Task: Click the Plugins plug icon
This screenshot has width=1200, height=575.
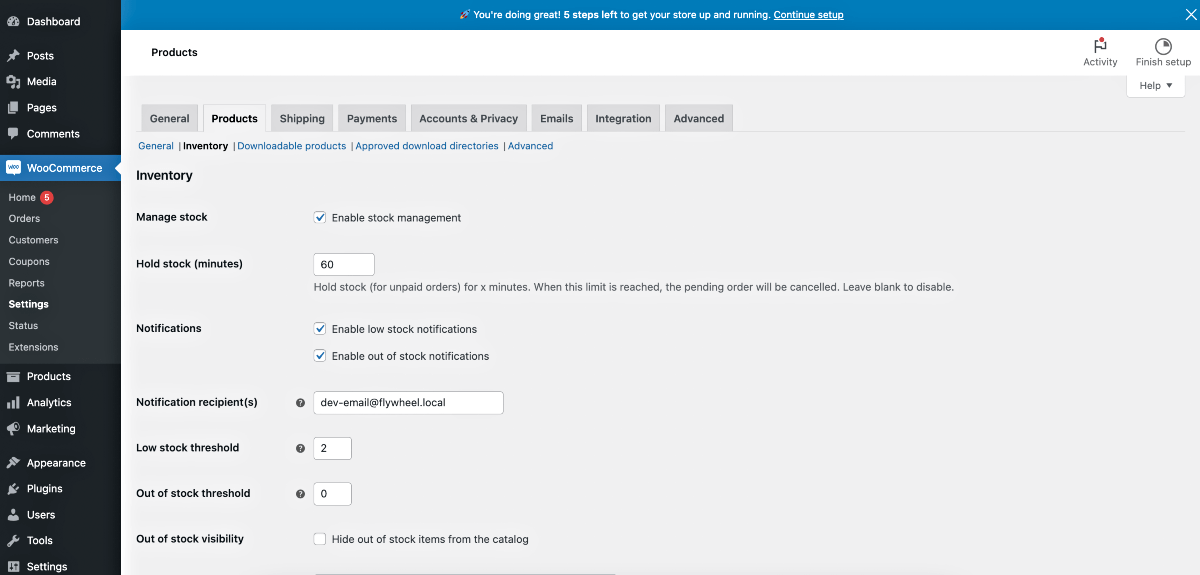Action: (x=13, y=489)
